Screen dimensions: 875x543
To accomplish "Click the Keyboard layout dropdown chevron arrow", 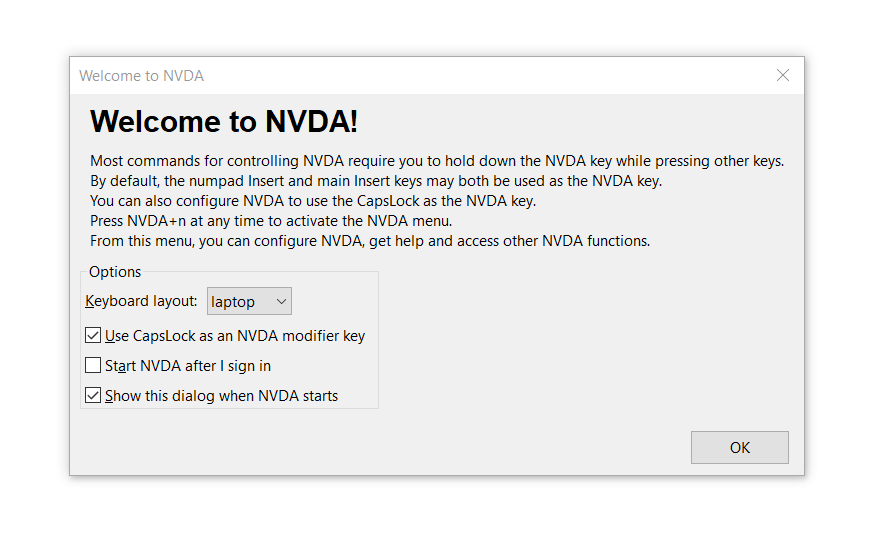I will pyautogui.click(x=281, y=301).
